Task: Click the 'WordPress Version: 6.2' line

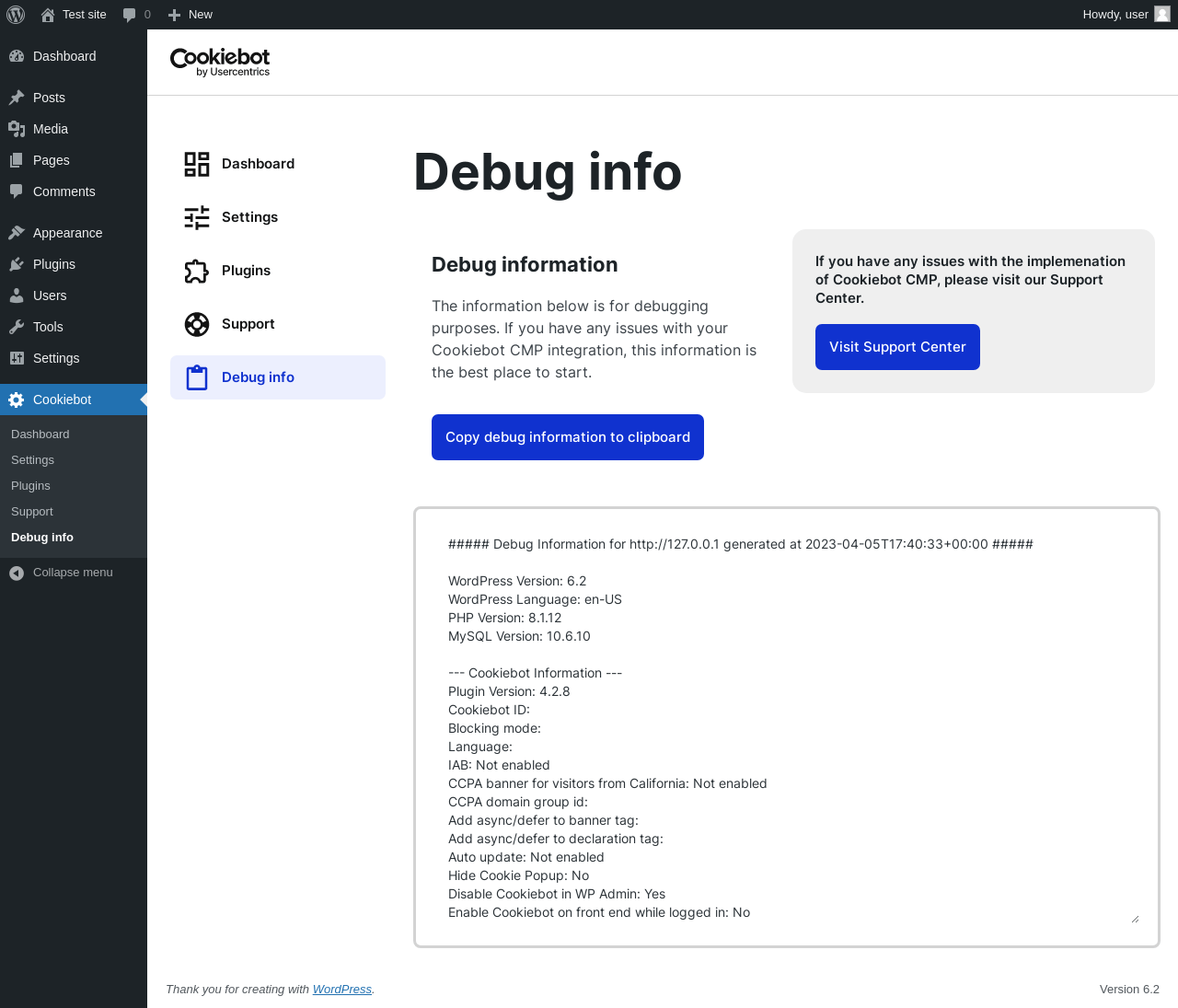Action: 517,581
